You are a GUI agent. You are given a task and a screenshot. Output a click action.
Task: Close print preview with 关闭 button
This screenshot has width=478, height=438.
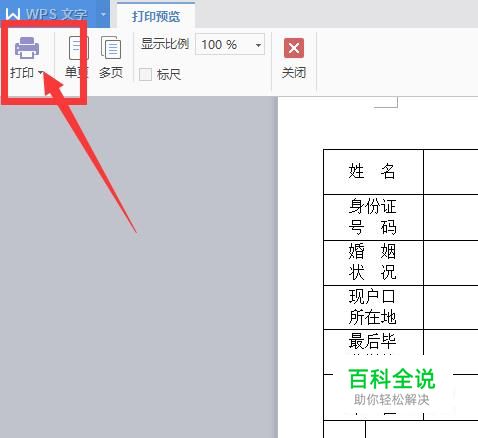coord(294,58)
